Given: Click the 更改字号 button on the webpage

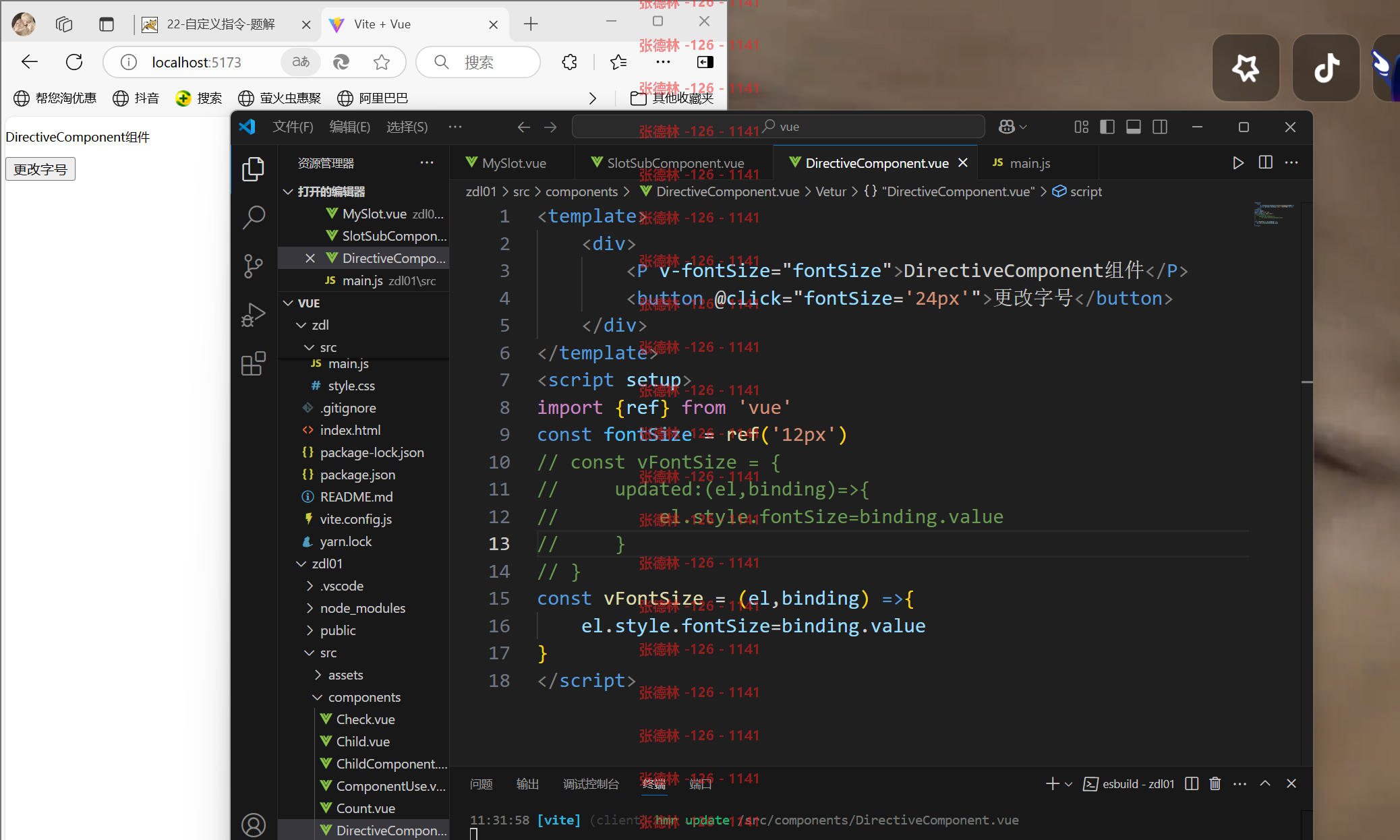Looking at the screenshot, I should (40, 169).
